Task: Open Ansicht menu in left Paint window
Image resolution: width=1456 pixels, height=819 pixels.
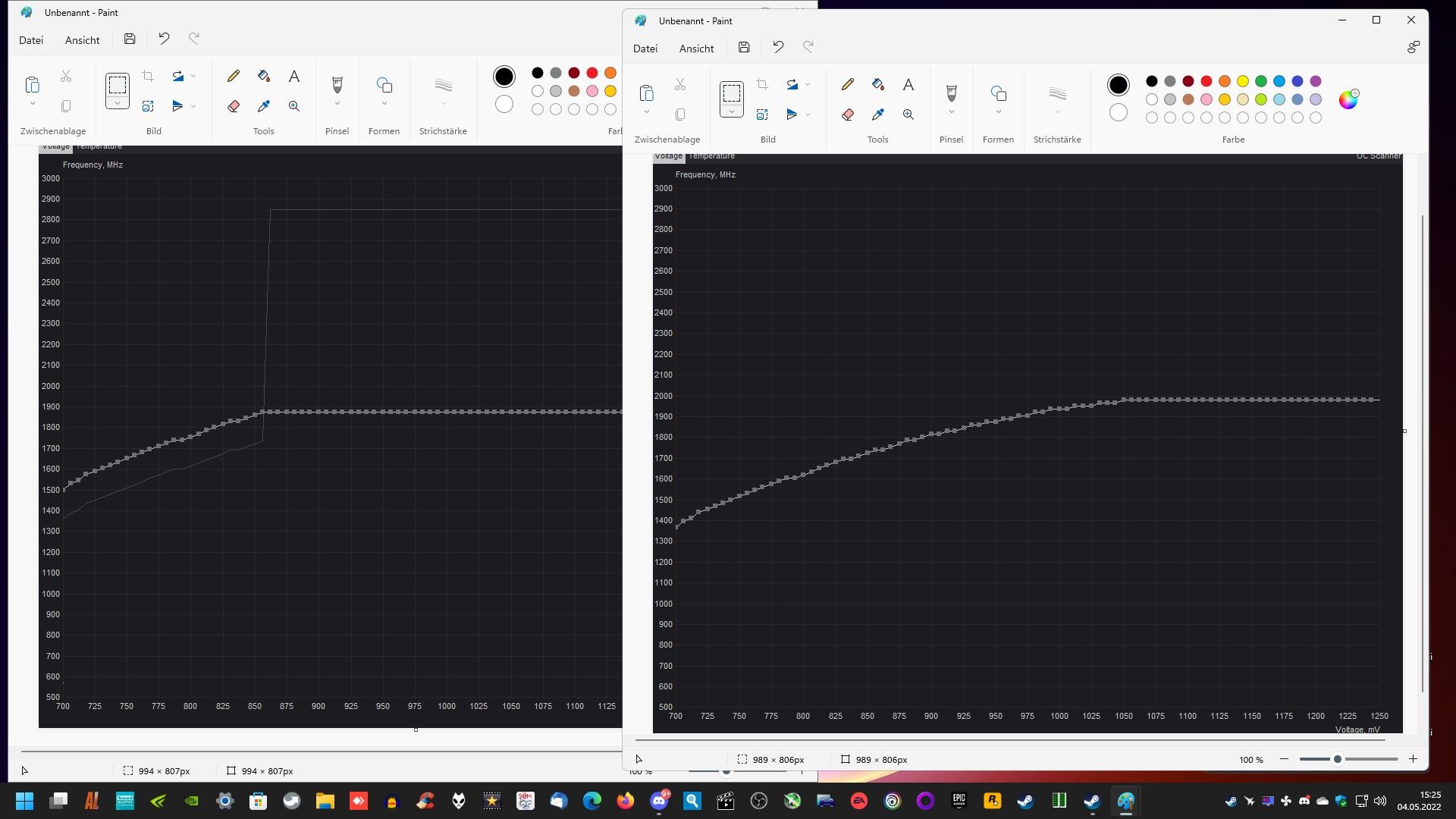Action: pyautogui.click(x=82, y=40)
